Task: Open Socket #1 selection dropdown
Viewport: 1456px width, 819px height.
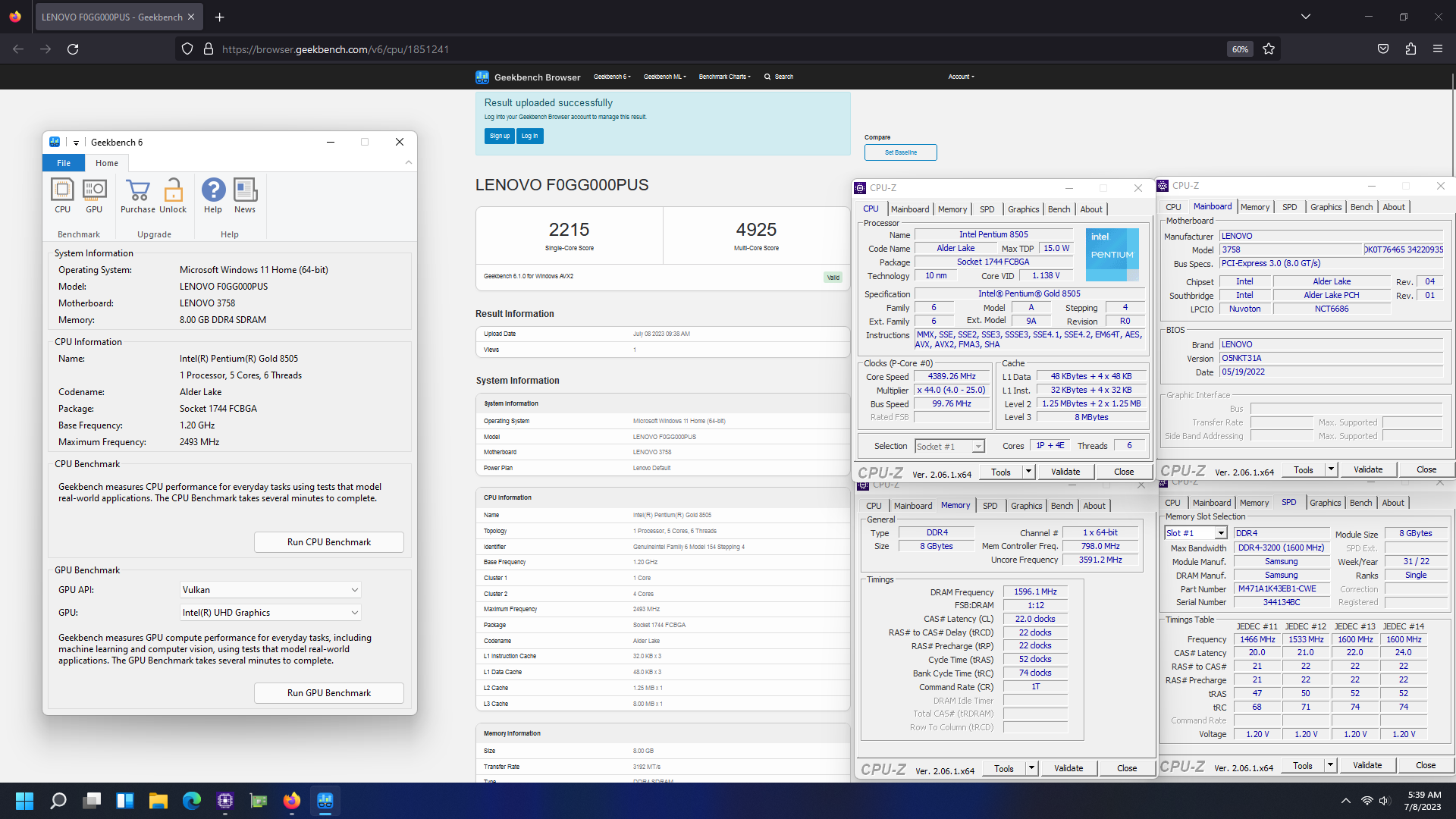Action: 949,447
